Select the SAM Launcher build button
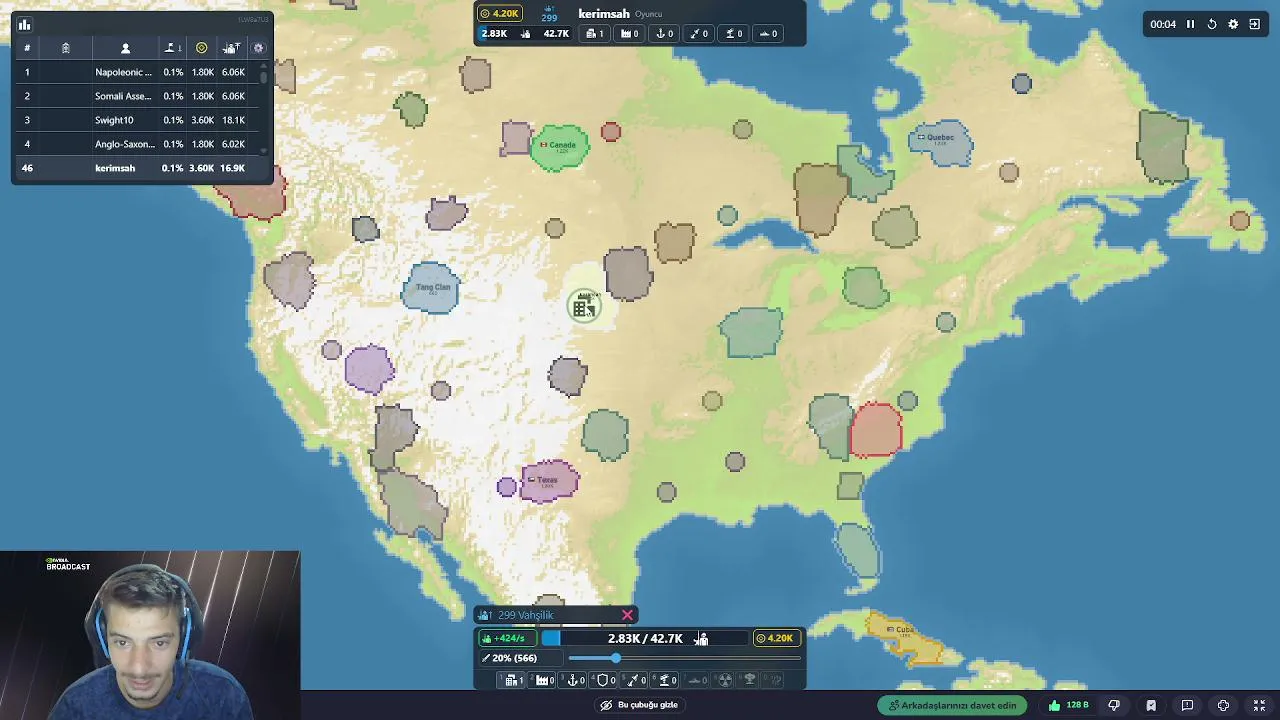This screenshot has width=1280, height=720. coord(666,680)
